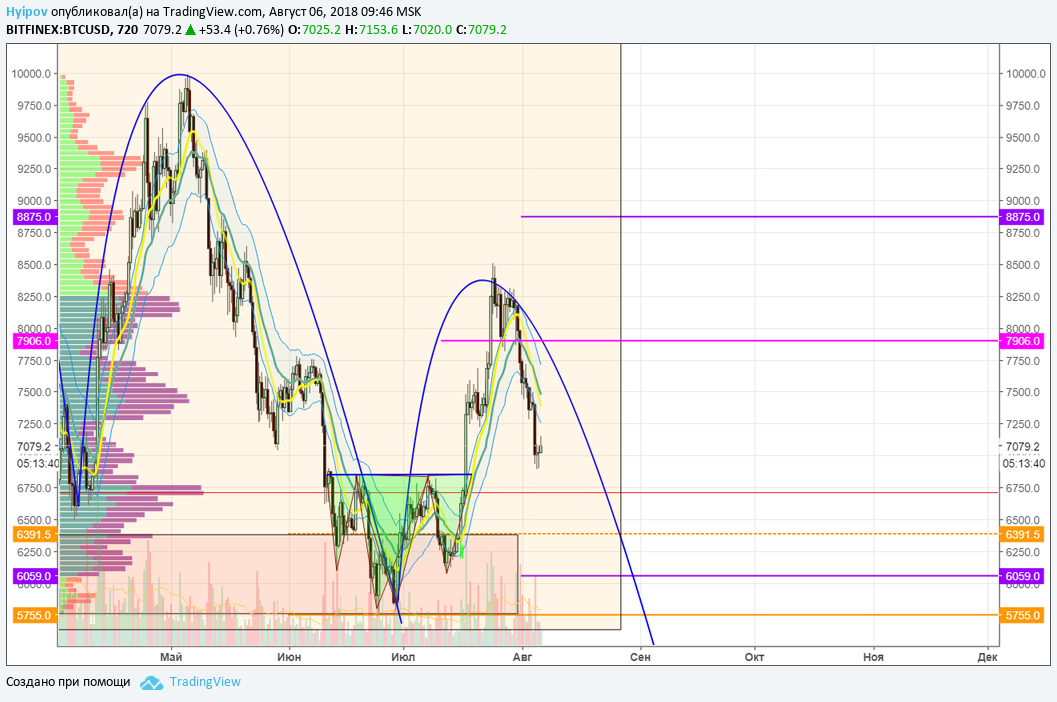The image size is (1057, 702).
Task: Click the orange dotted line at 6391.5
Action: [642, 533]
